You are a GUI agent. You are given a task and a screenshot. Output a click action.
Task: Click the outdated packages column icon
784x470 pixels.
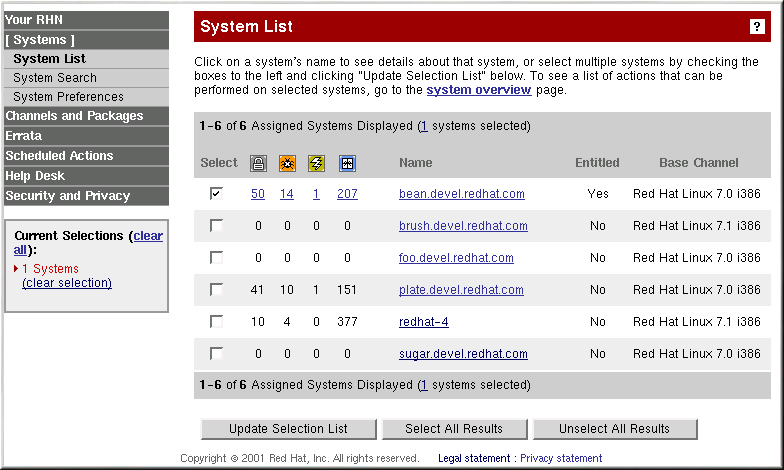coord(347,163)
